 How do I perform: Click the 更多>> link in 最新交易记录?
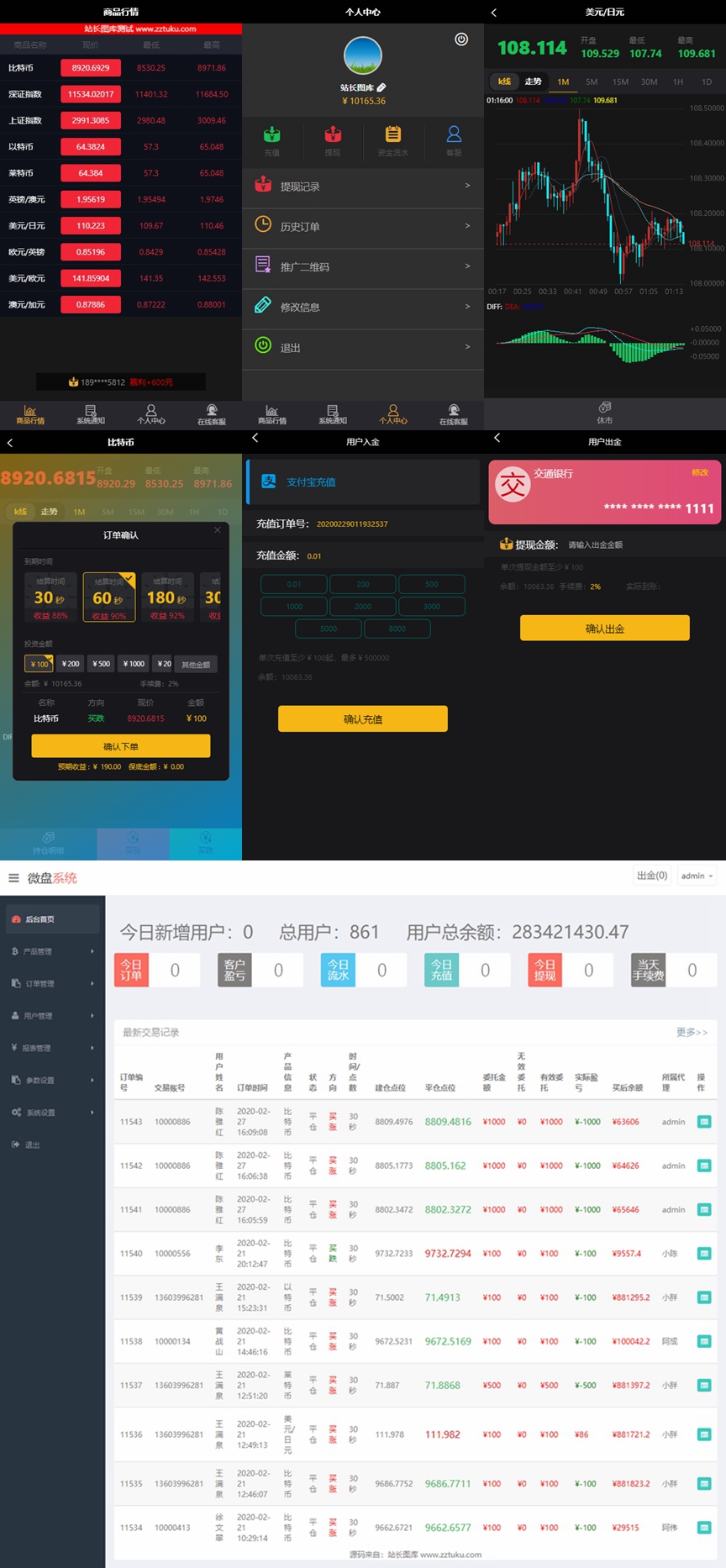[x=692, y=1032]
